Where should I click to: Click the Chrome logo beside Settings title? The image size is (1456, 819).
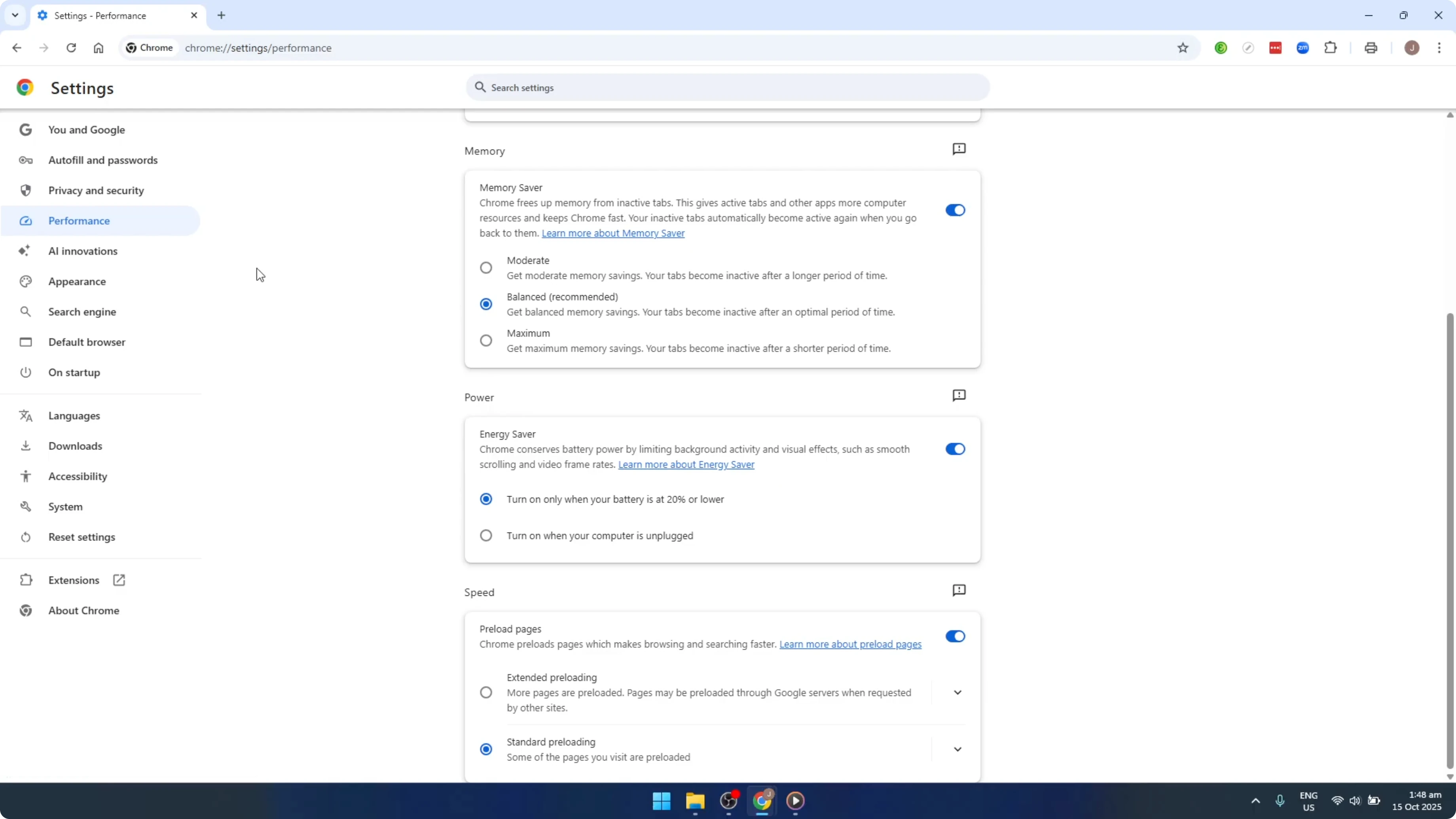coord(25,87)
